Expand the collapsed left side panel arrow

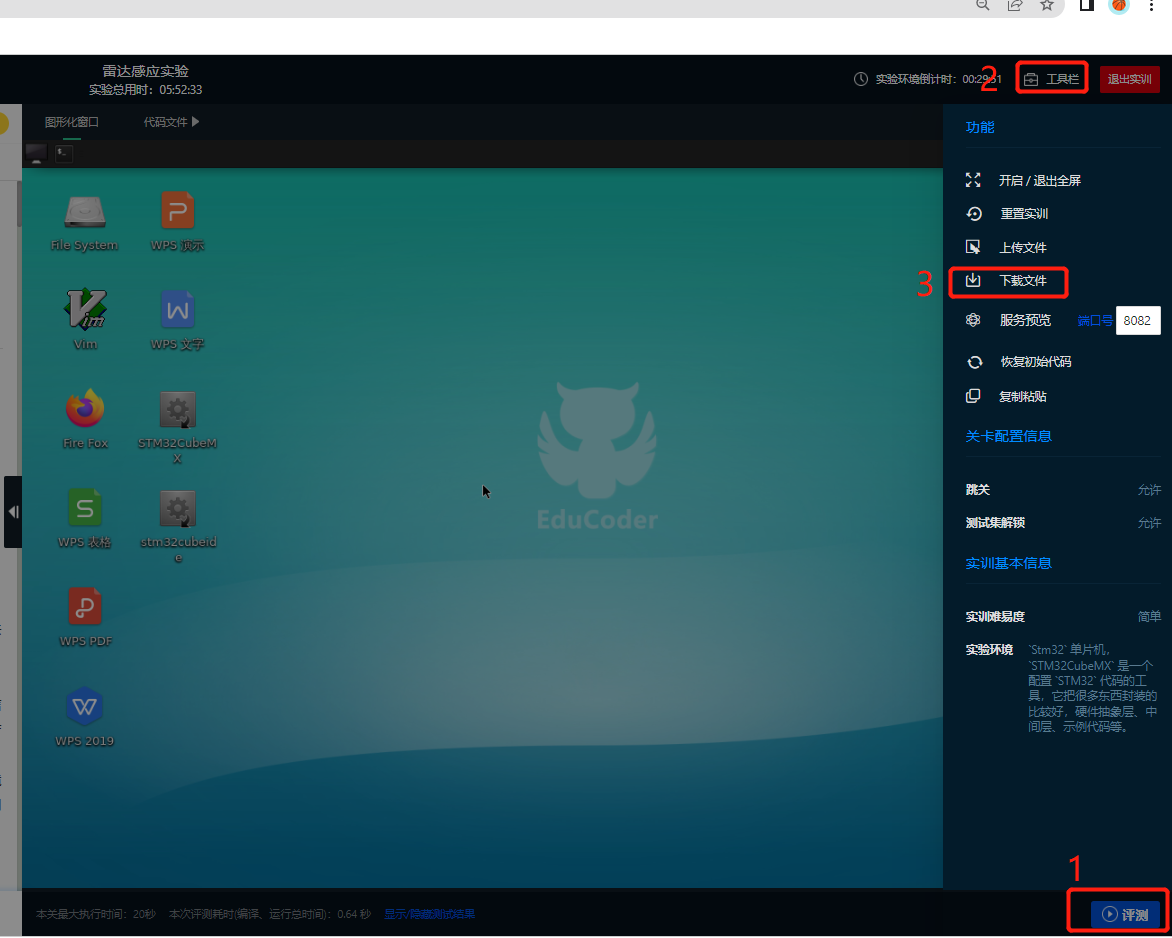tap(13, 512)
